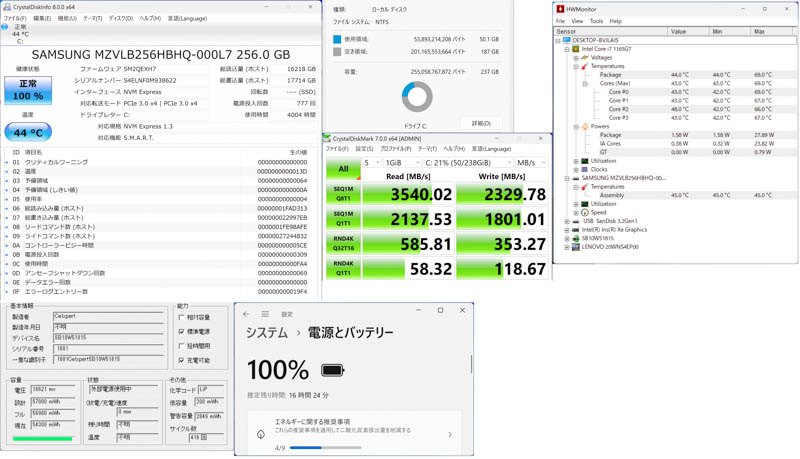
Task: Click the Speed gauge icon under SAMSUNG drive
Action: click(x=585, y=212)
